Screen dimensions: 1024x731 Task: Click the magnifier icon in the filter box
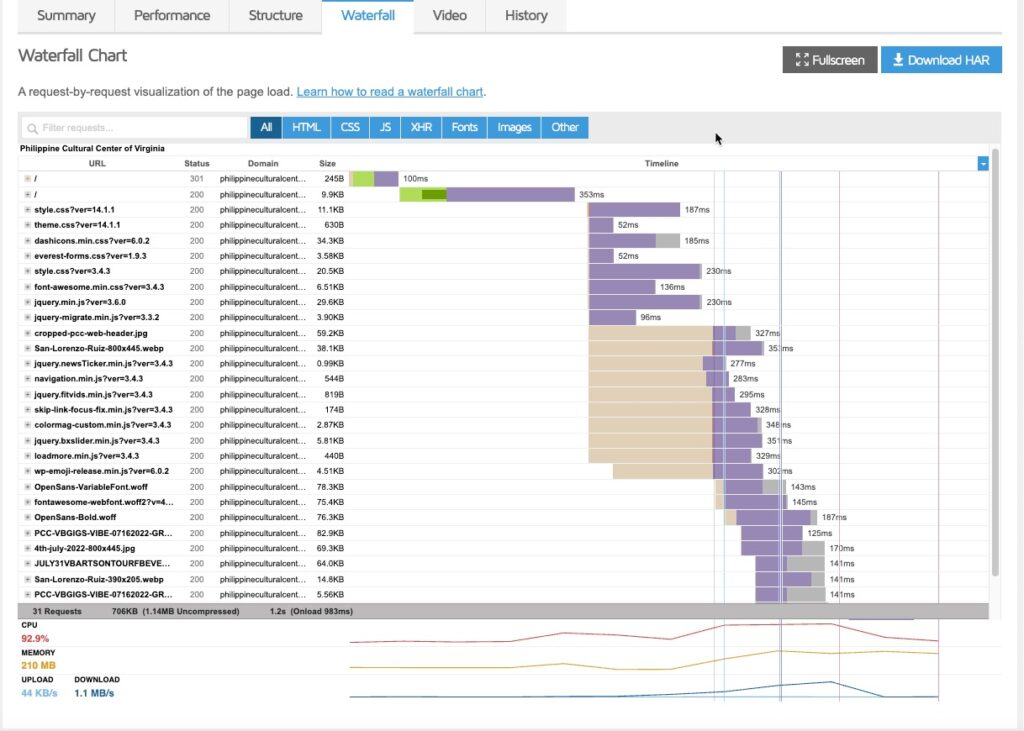(x=32, y=128)
